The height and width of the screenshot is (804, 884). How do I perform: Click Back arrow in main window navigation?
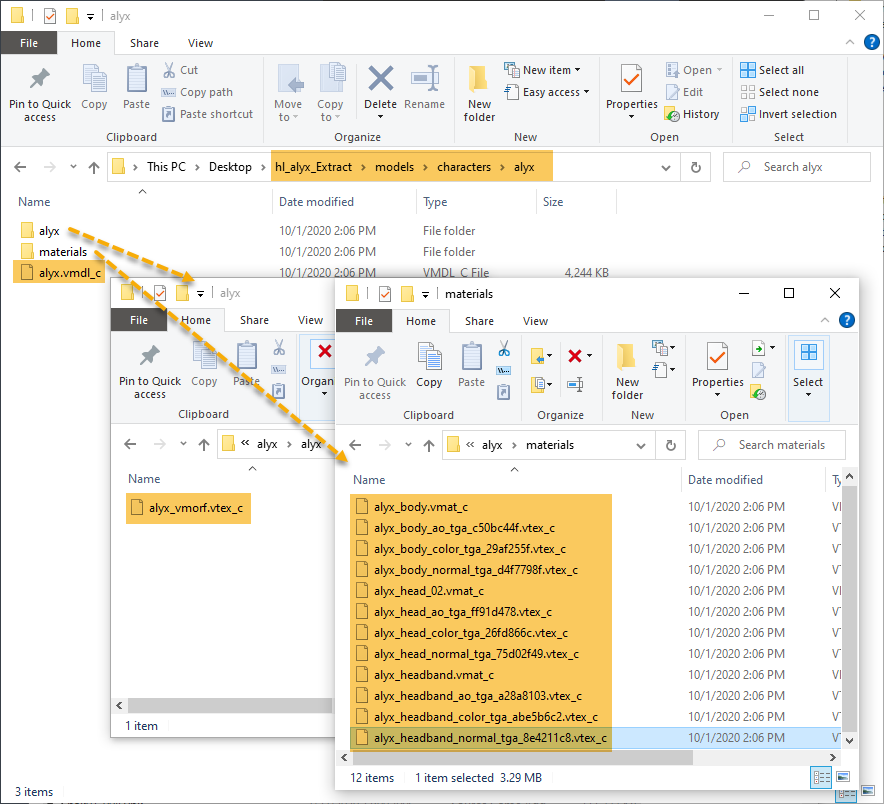[x=20, y=167]
